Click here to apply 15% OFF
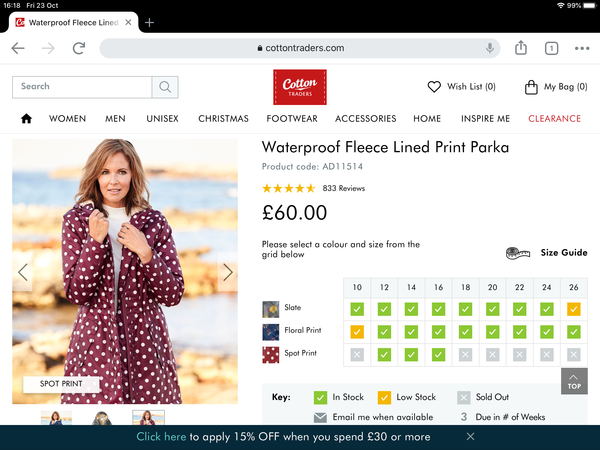The width and height of the screenshot is (600, 450). (x=161, y=437)
